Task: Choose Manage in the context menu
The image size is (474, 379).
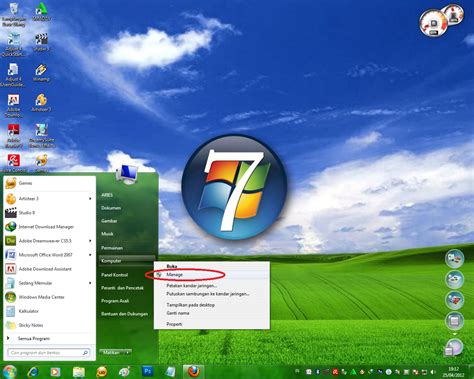Action: coord(212,275)
